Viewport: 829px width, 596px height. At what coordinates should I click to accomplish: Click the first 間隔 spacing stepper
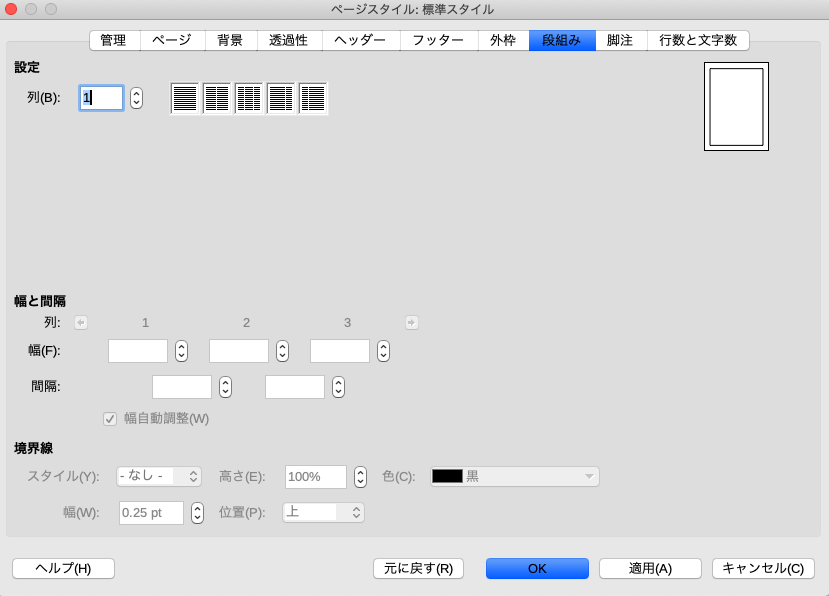[225, 387]
